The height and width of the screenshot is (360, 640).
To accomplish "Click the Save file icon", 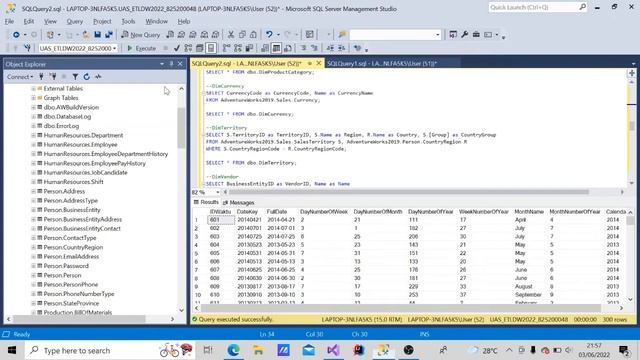I will click(98, 35).
